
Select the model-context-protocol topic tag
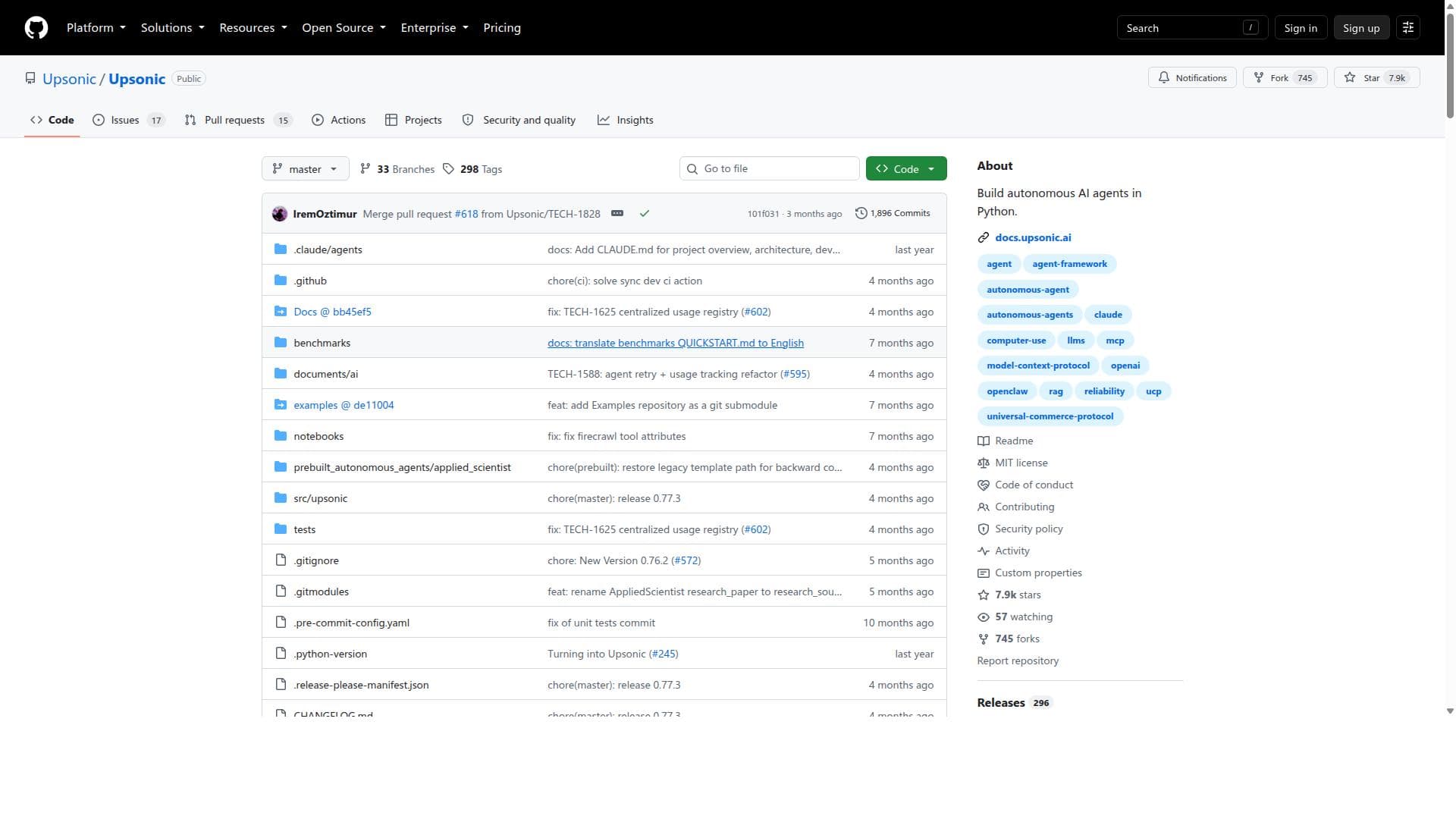pyautogui.click(x=1038, y=366)
